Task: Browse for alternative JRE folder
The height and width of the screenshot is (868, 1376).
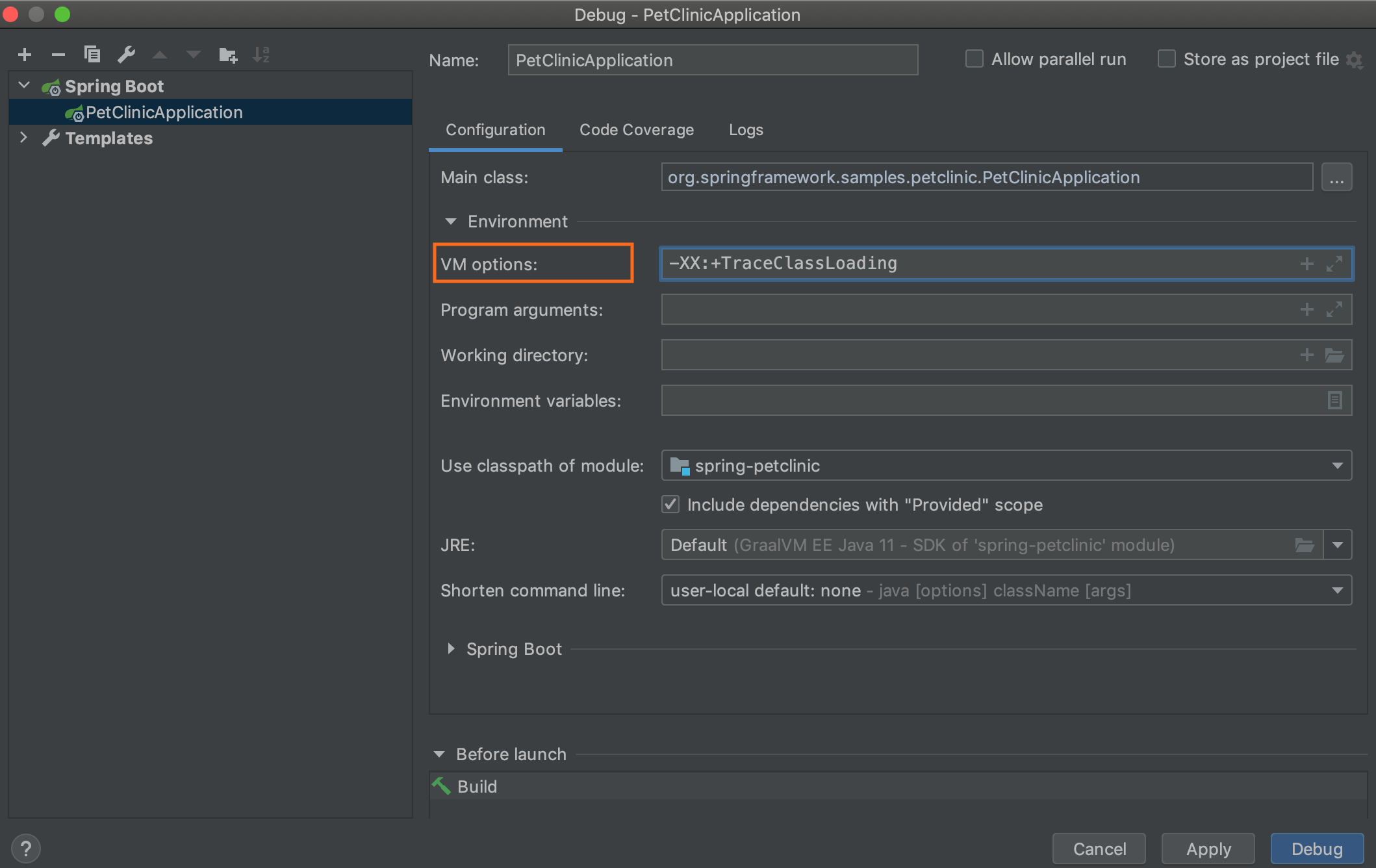Action: (1305, 544)
